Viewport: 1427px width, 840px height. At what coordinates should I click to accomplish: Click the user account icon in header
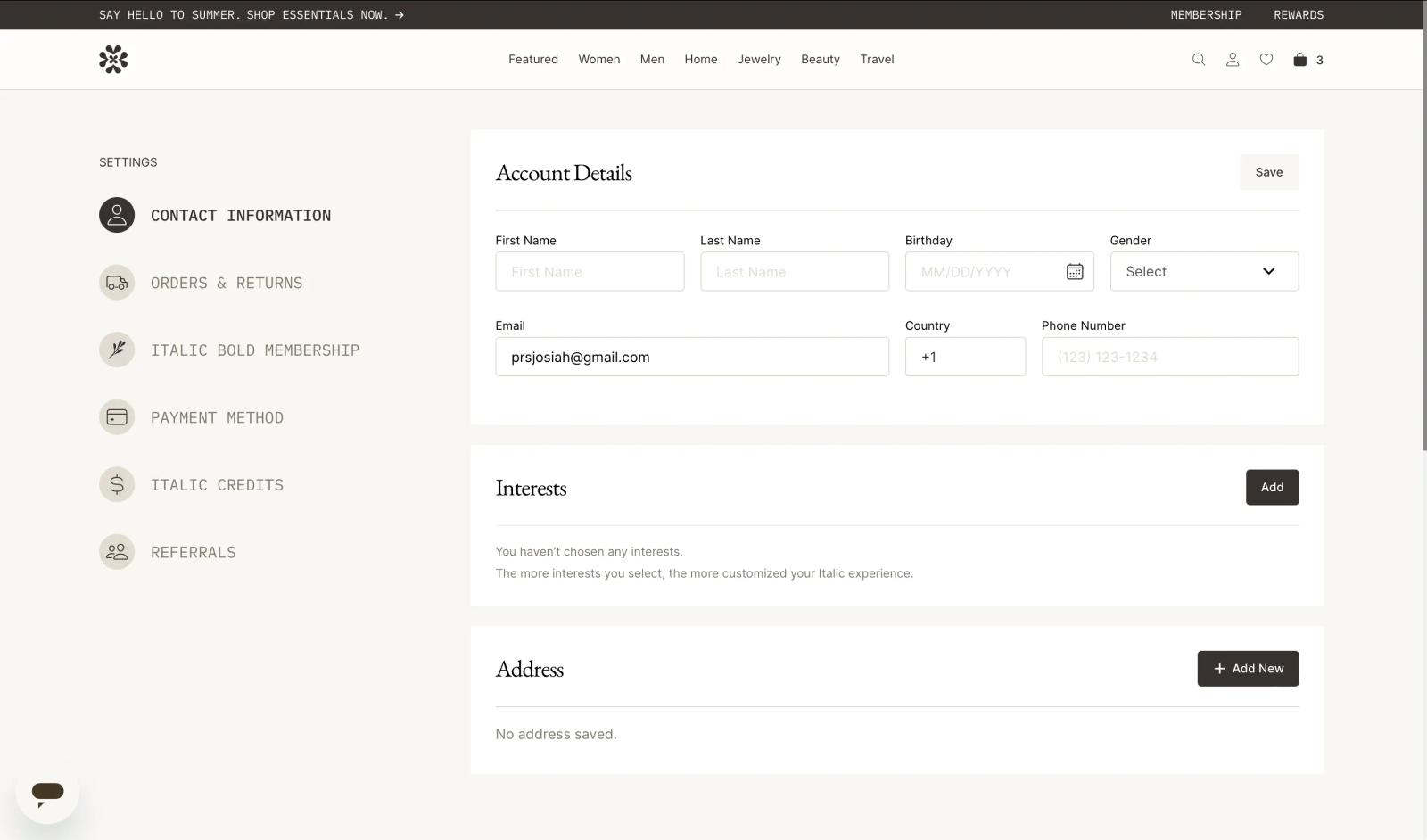point(1232,60)
